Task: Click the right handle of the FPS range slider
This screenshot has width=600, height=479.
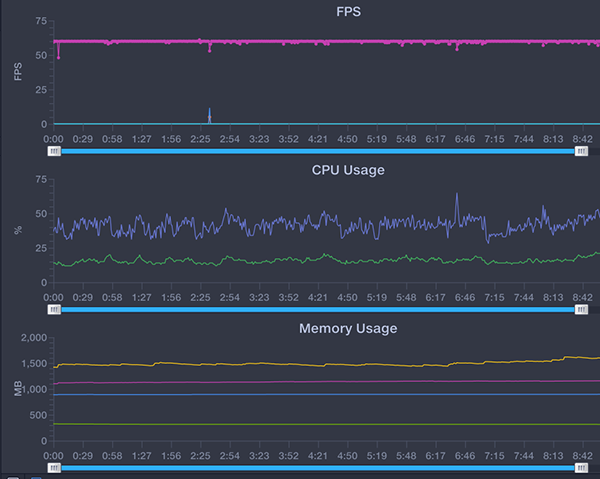Action: click(581, 152)
